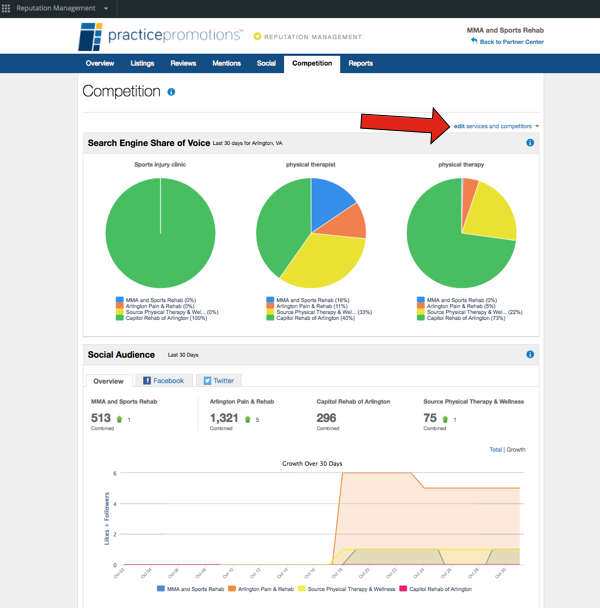Click the yellow slice of physical therapy pie

coord(491,213)
